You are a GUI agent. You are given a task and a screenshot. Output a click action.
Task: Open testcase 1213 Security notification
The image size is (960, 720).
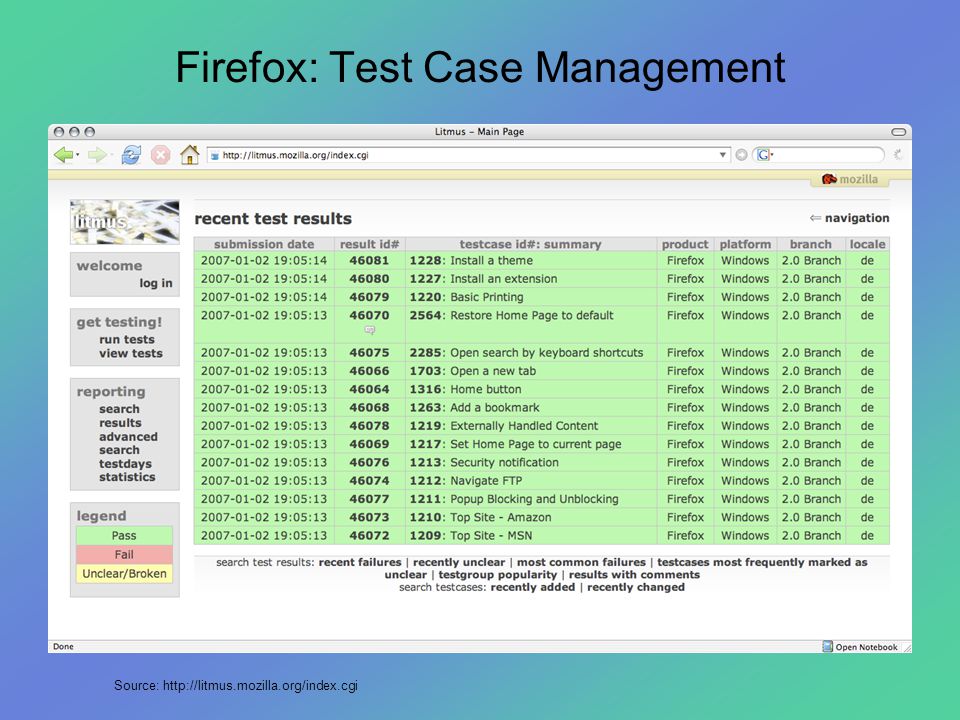484,463
